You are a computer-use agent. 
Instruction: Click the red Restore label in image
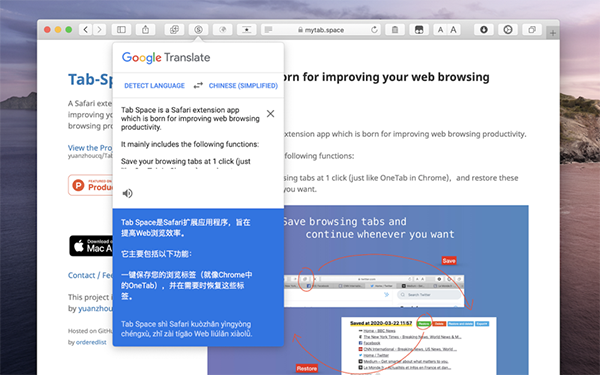(x=307, y=368)
